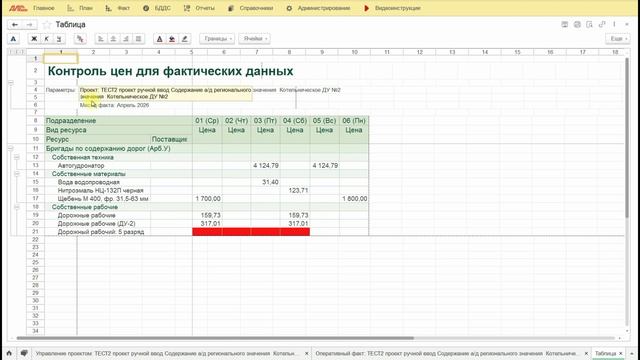This screenshot has height=360, width=640.
Task: Click the save icon in the title bar
Action: (x=564, y=24)
